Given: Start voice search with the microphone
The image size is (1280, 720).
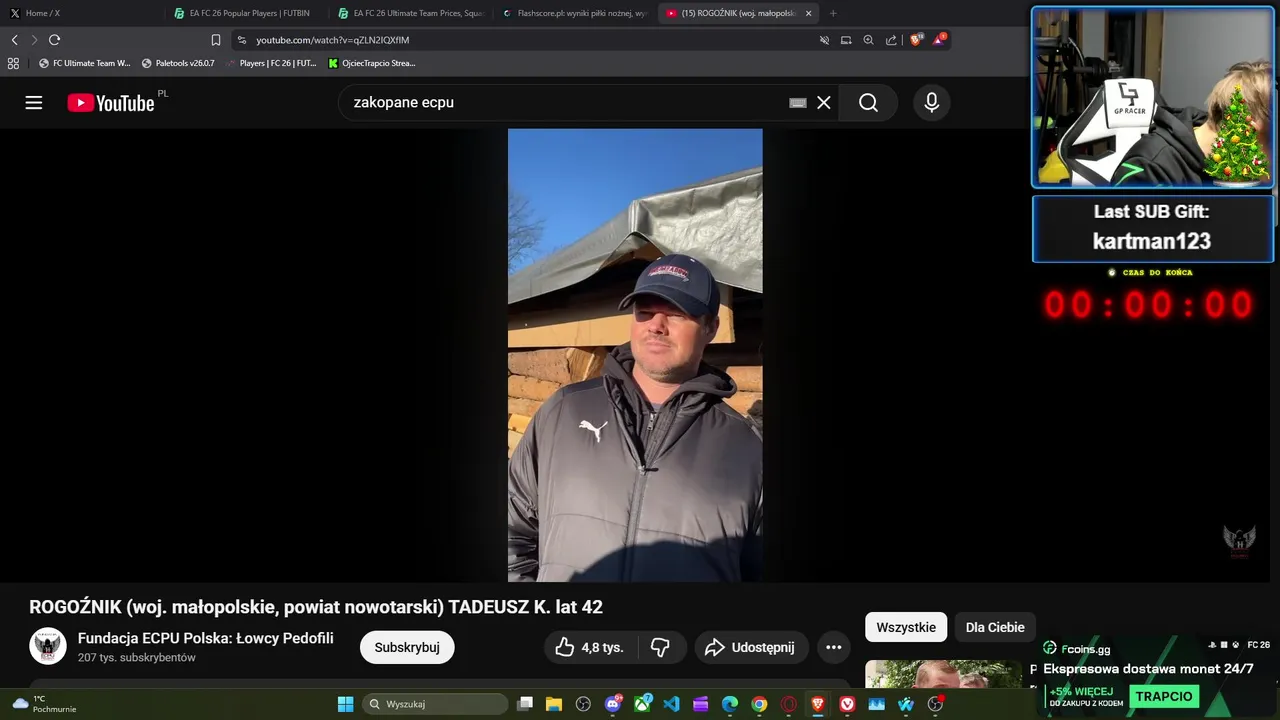Looking at the screenshot, I should pos(932,102).
